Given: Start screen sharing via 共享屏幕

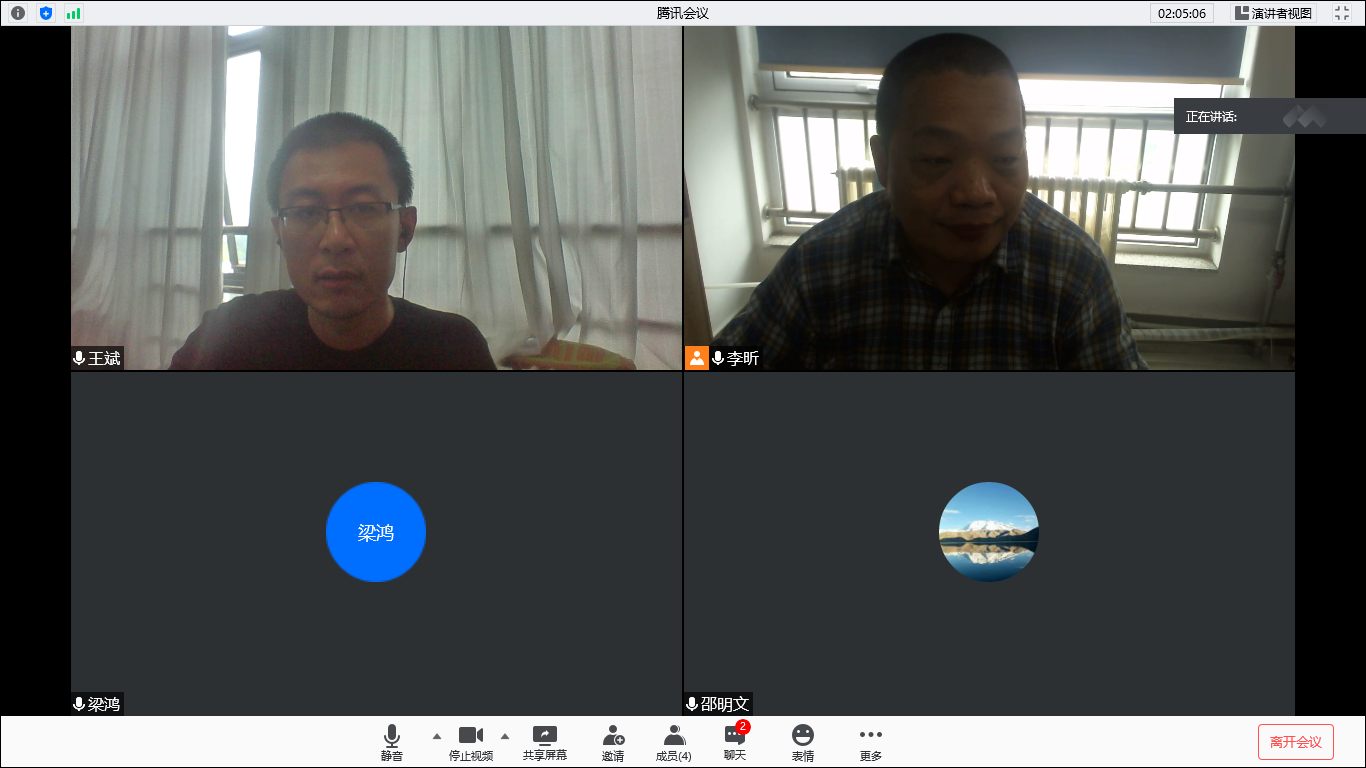Looking at the screenshot, I should pyautogui.click(x=545, y=743).
